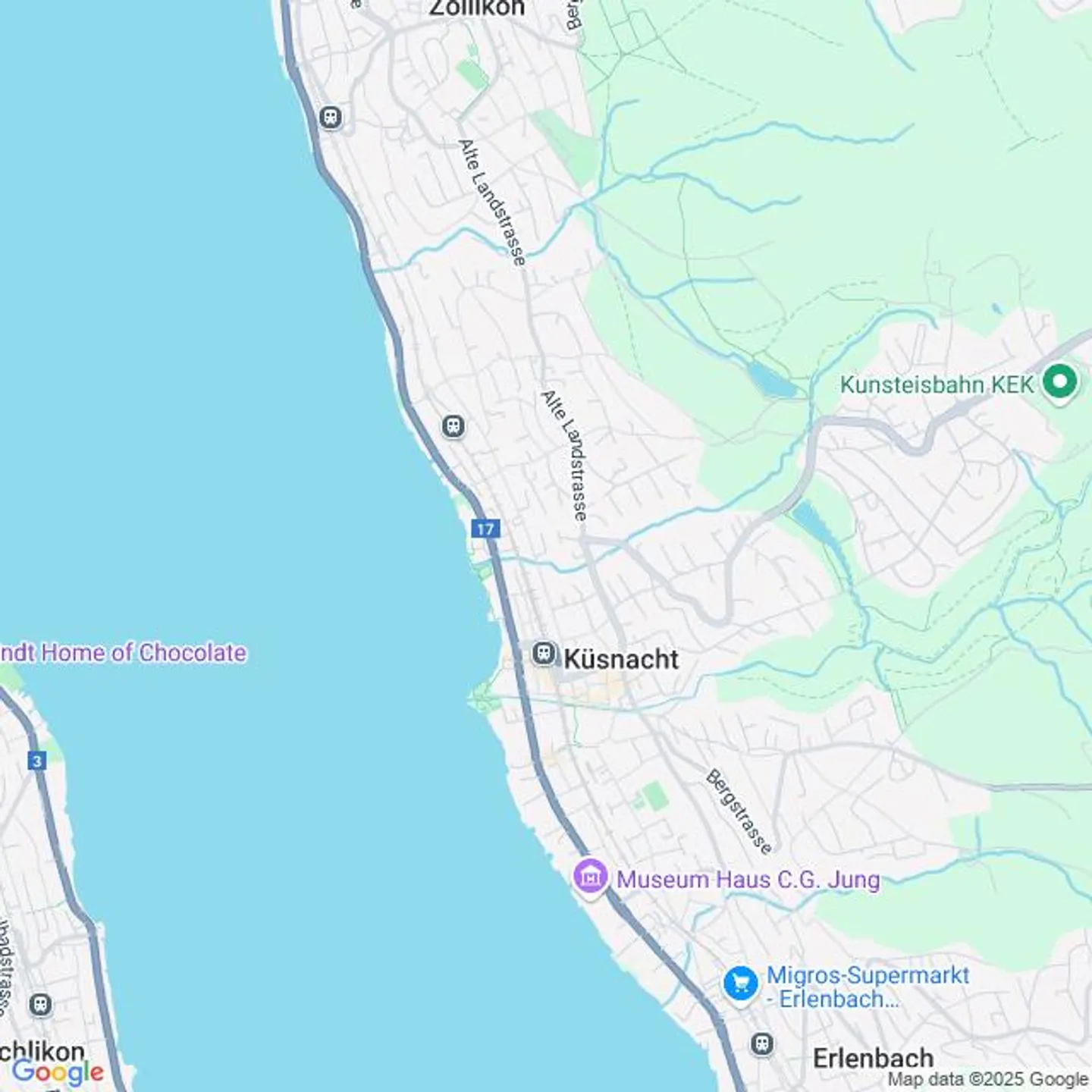The width and height of the screenshot is (1092, 1092).
Task: Select the station icon north of Küsnacht
Action: pyautogui.click(x=453, y=426)
